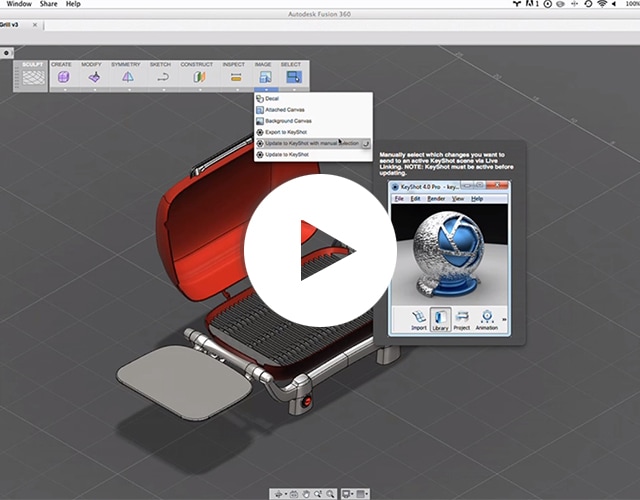Open View menu in KeyShot preview
Viewport: 640px width, 500px height.
[458, 198]
